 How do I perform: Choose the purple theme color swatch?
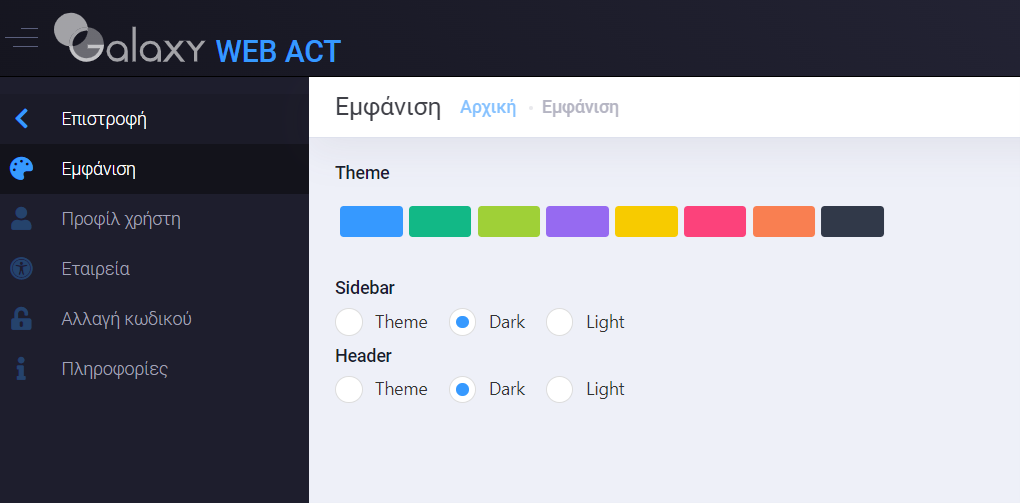[x=578, y=221]
